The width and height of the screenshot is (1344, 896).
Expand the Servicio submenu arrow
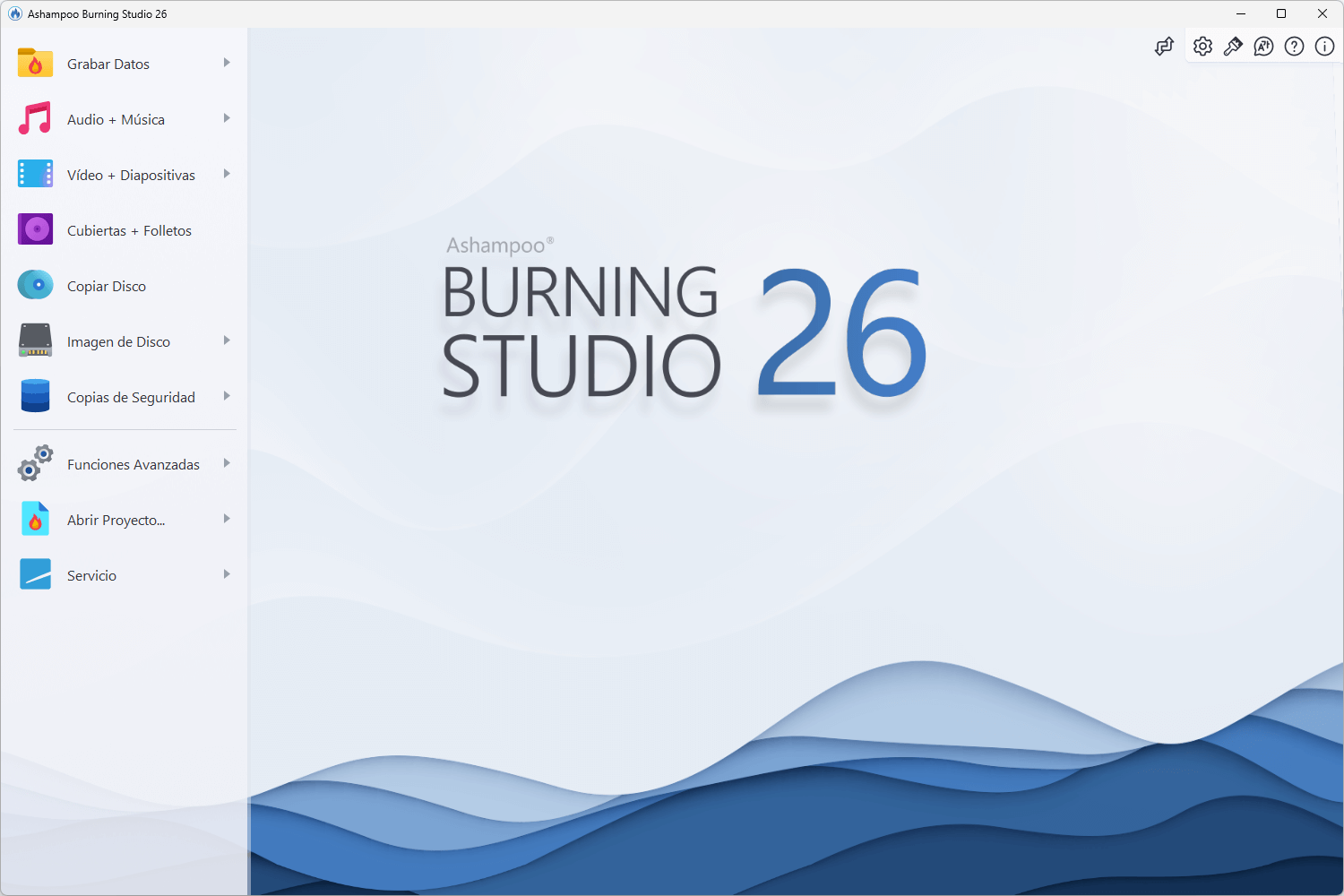click(x=227, y=574)
